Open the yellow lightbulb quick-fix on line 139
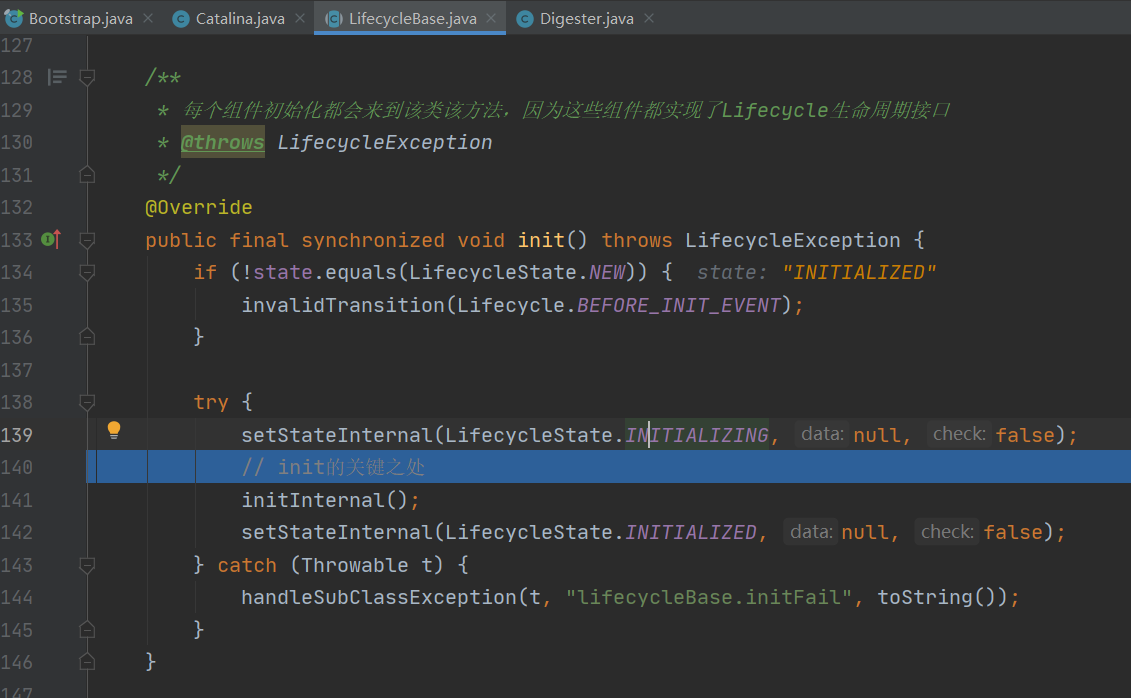1131x698 pixels. click(x=114, y=430)
